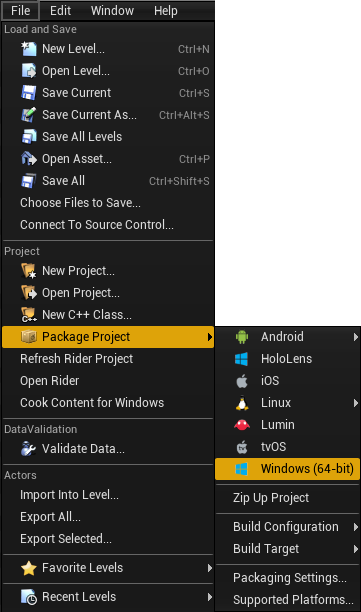Click the Save Current floppy disk icon
The height and width of the screenshot is (612, 361).
28,93
